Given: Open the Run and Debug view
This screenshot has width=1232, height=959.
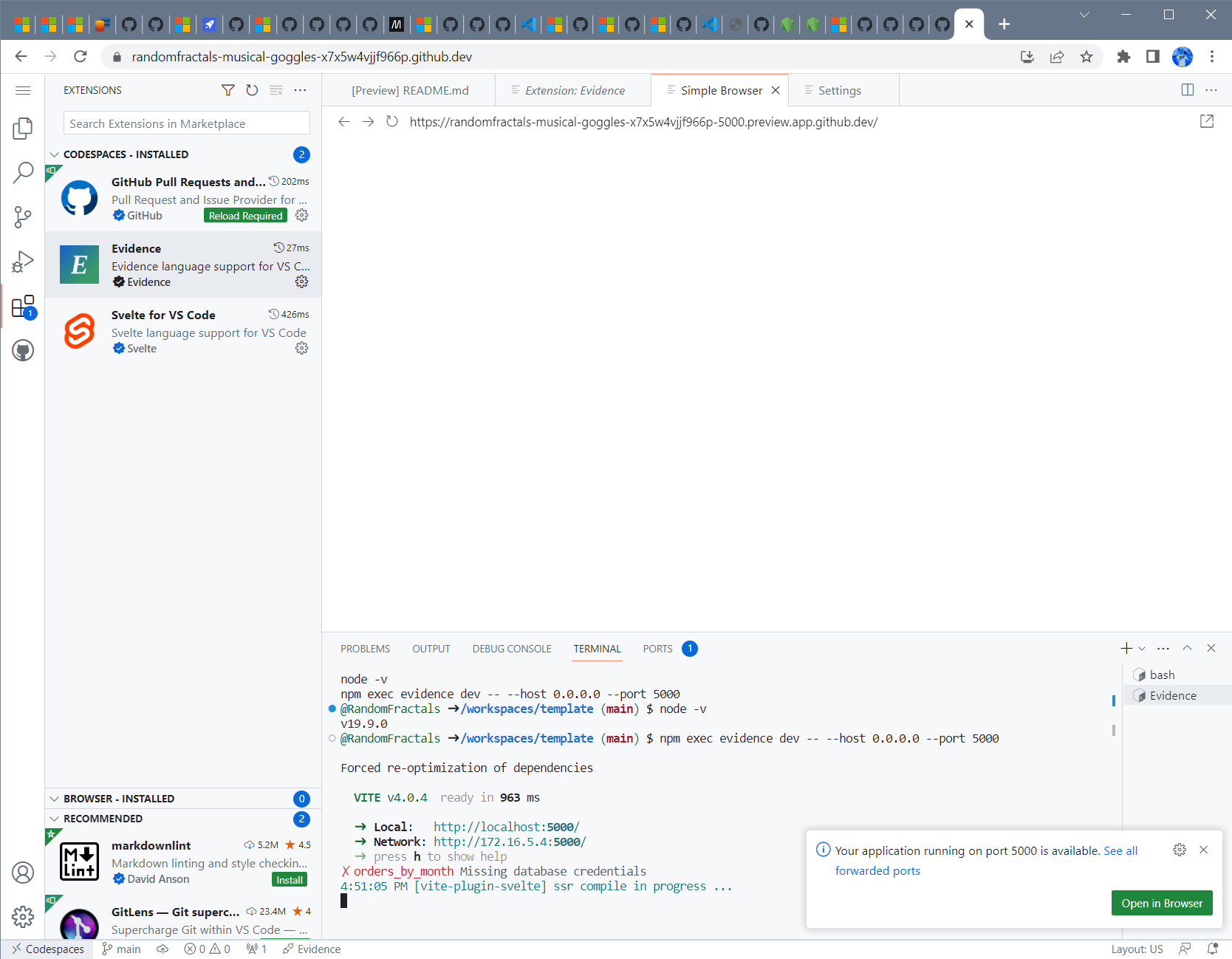Looking at the screenshot, I should click(x=22, y=261).
